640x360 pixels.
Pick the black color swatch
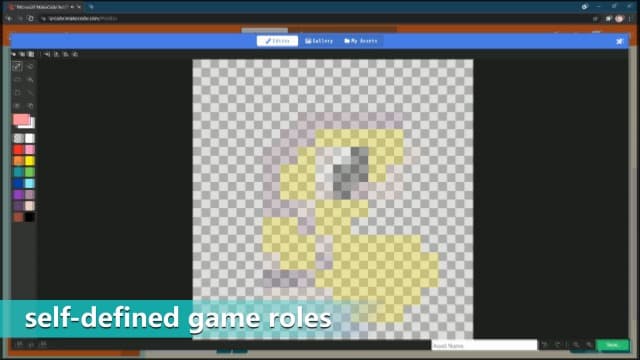[x=29, y=217]
